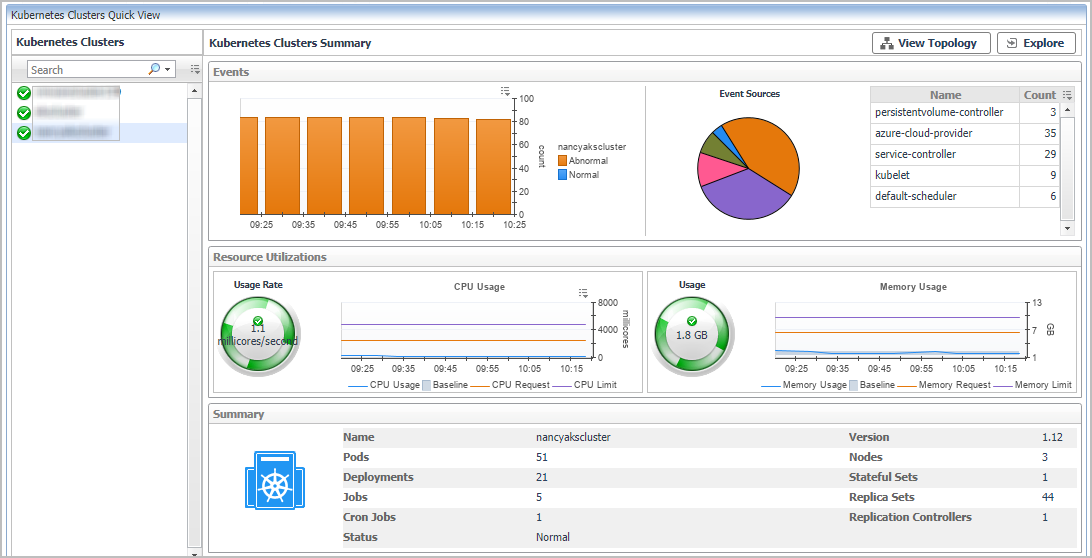Select the first cluster in the list

point(75,93)
